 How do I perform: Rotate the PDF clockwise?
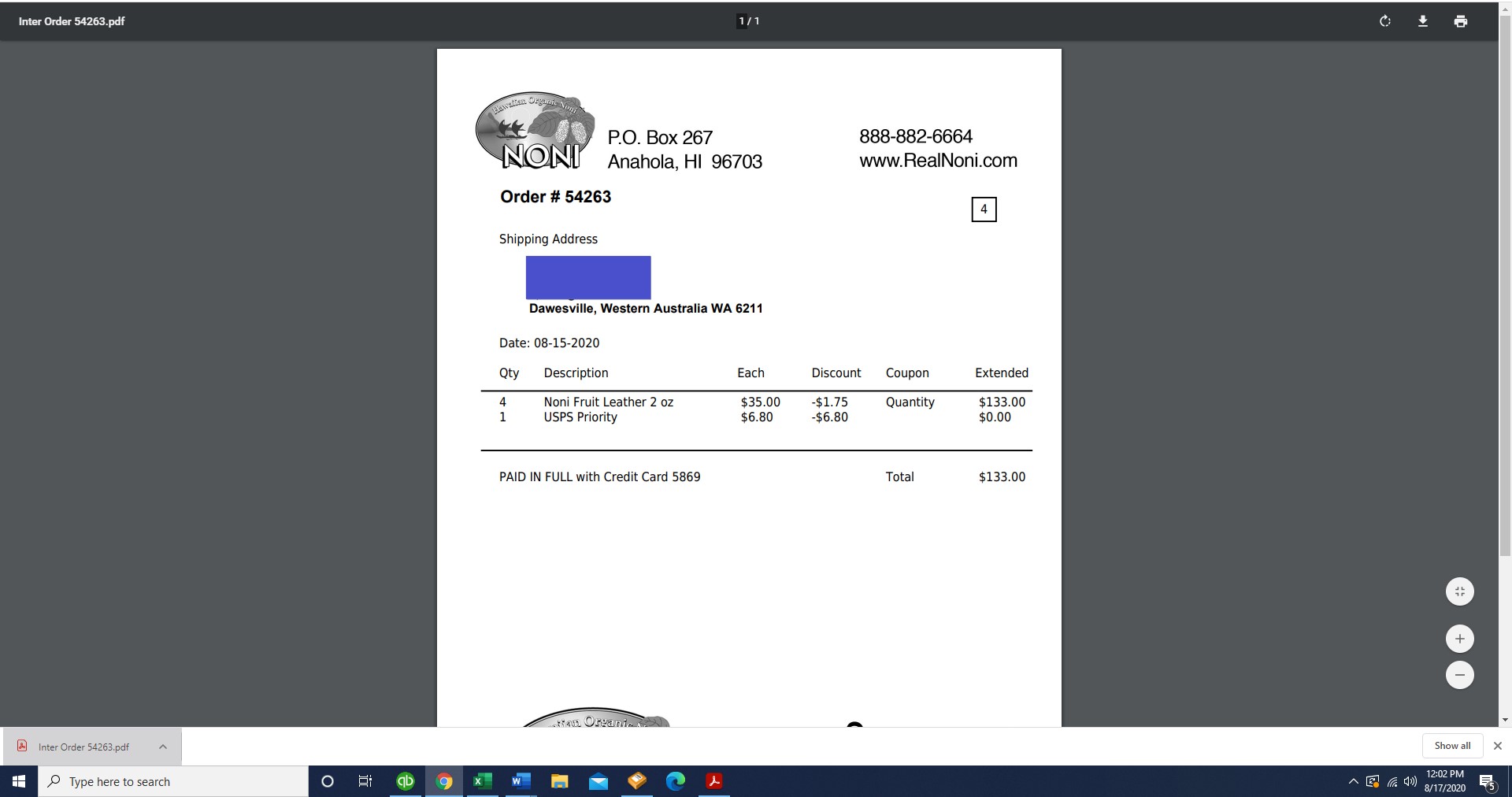pyautogui.click(x=1385, y=21)
